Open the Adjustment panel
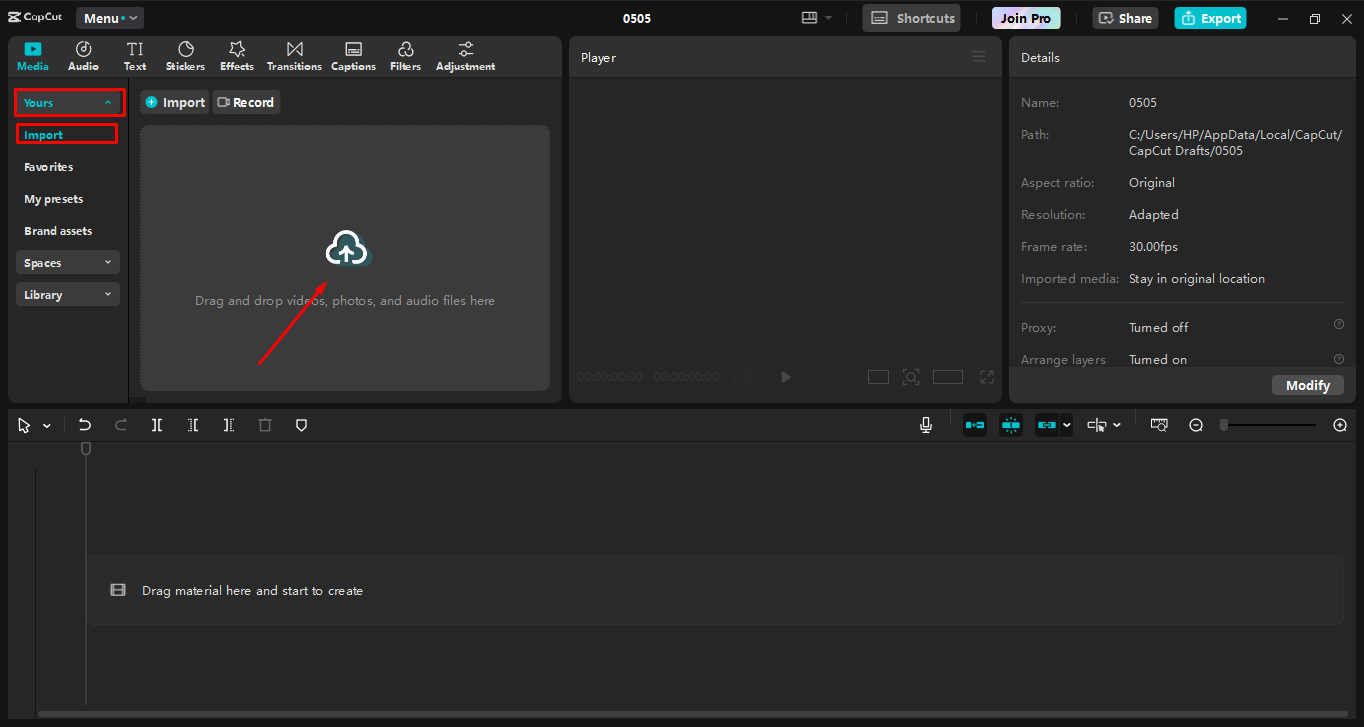Screen dimensions: 1364x727 tap(465, 55)
